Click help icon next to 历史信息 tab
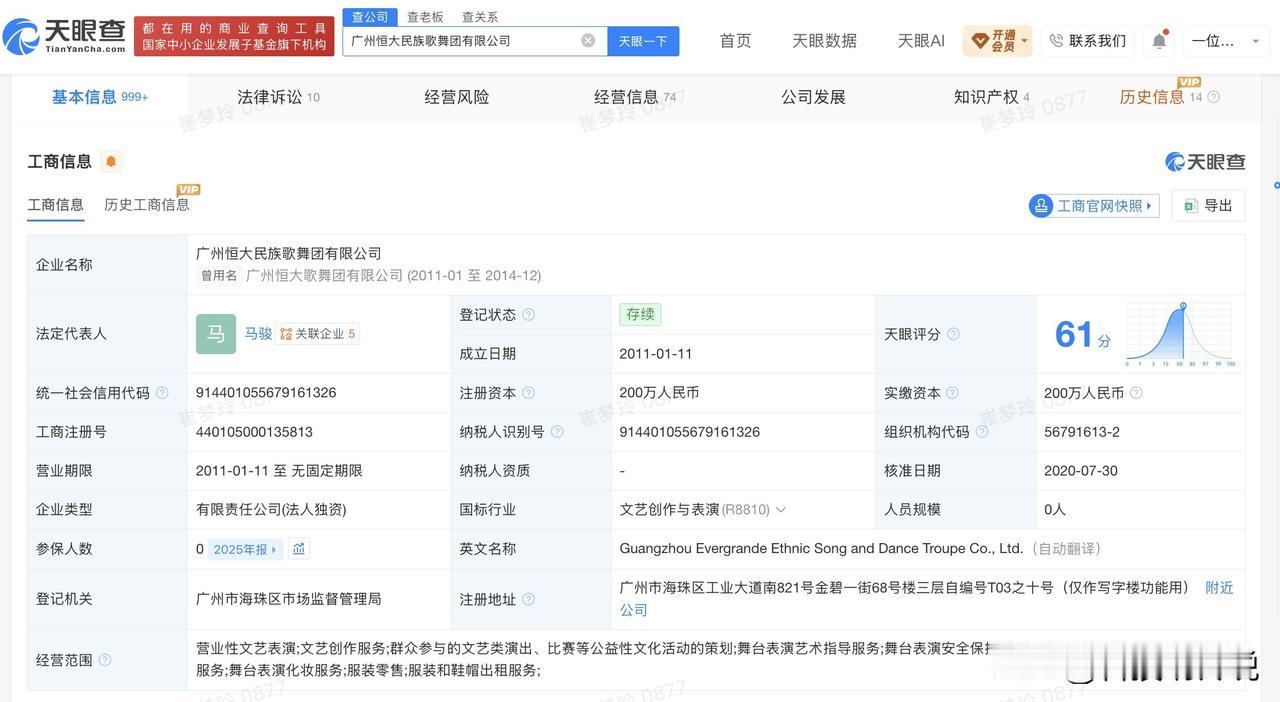 click(x=1214, y=97)
